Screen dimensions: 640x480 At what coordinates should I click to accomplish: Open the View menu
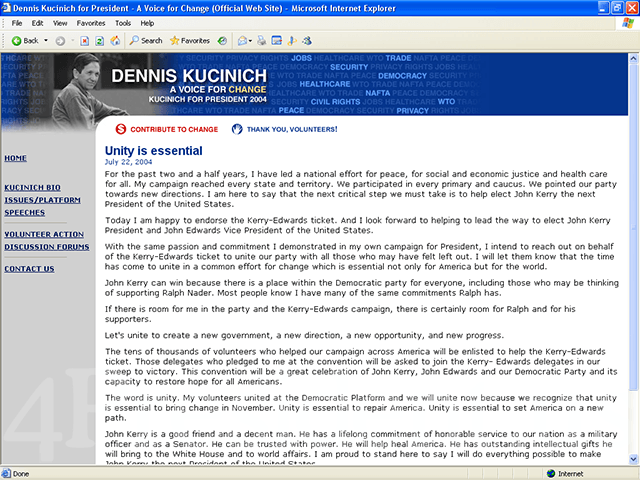(60, 23)
